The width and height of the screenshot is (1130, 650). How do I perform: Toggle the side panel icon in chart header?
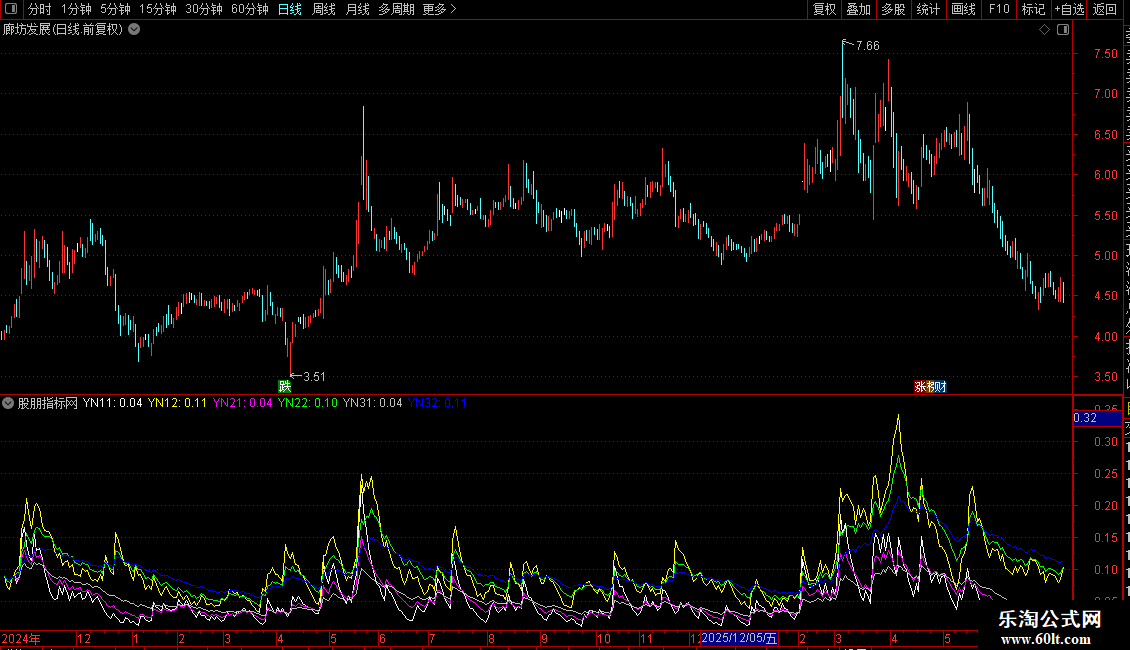[1063, 30]
